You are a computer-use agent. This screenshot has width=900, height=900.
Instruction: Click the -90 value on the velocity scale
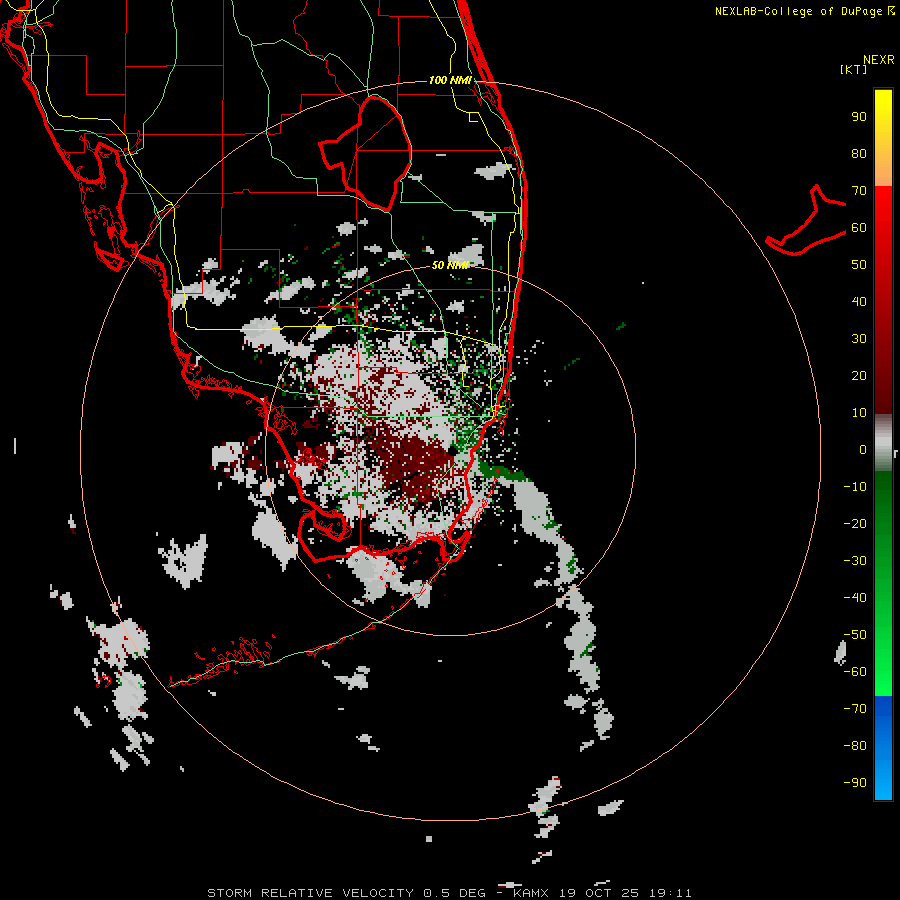coord(855,783)
